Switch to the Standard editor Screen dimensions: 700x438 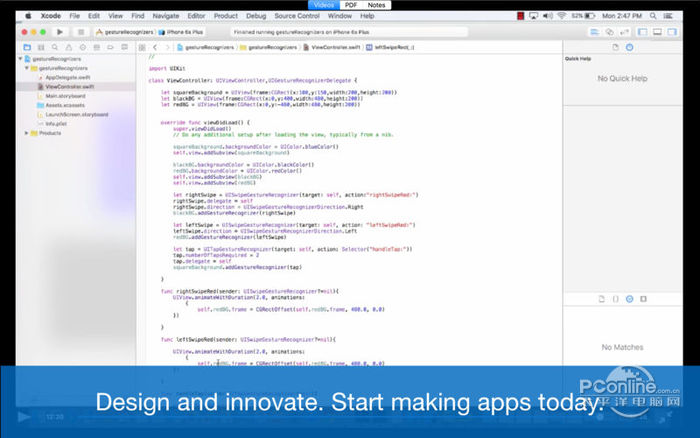595,32
